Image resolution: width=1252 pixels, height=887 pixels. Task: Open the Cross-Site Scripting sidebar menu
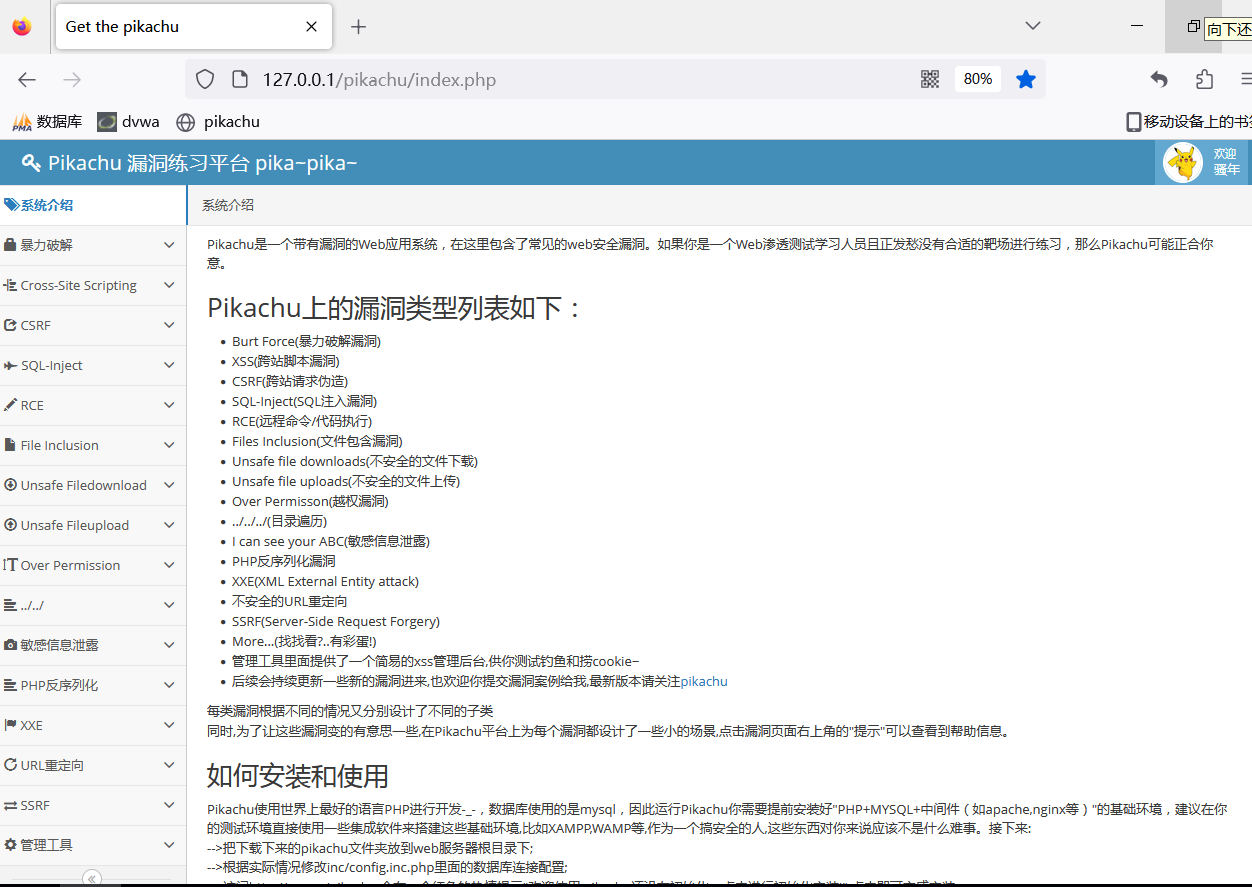[x=93, y=285]
